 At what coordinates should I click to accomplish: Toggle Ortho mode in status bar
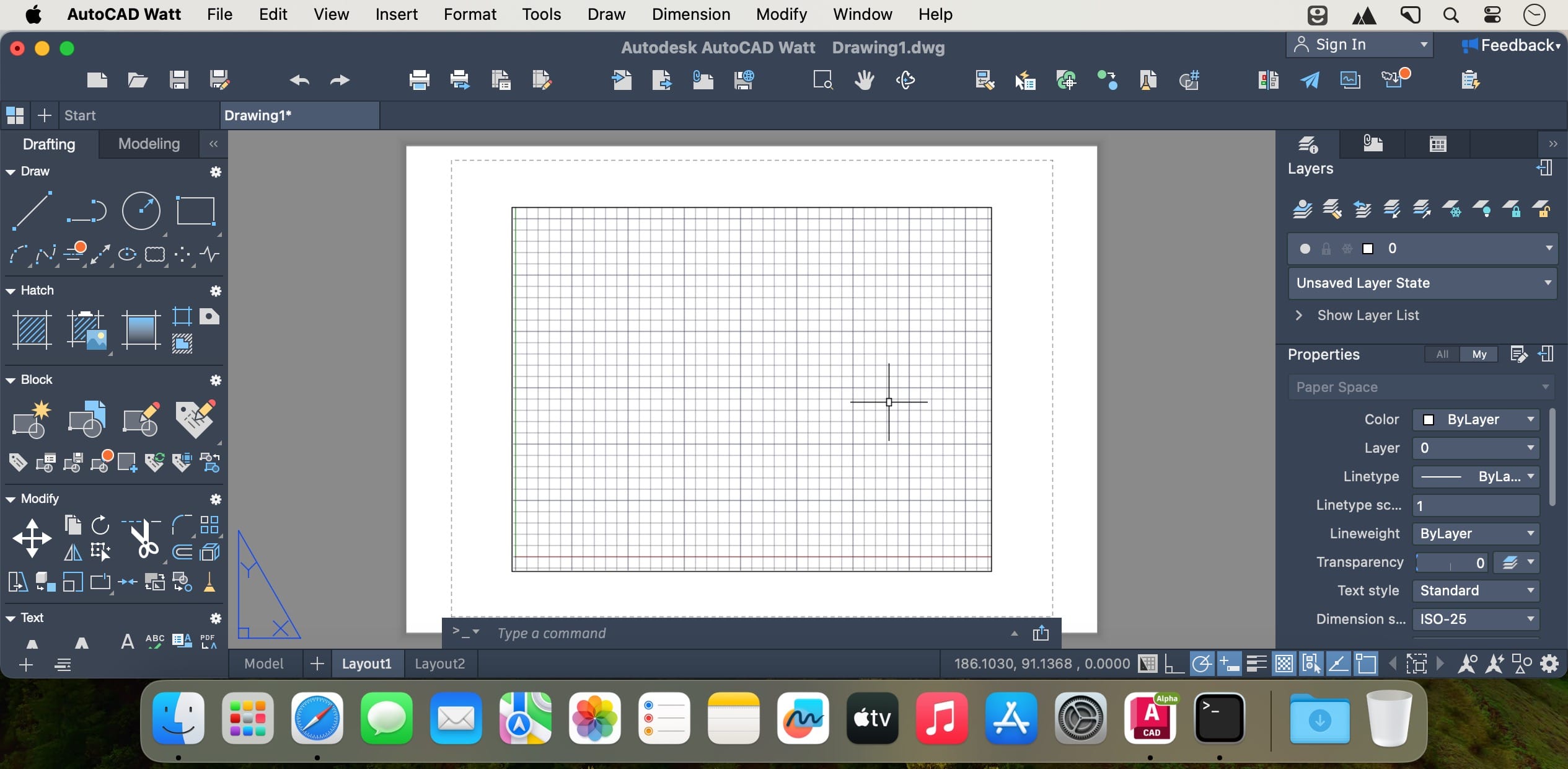1174,664
